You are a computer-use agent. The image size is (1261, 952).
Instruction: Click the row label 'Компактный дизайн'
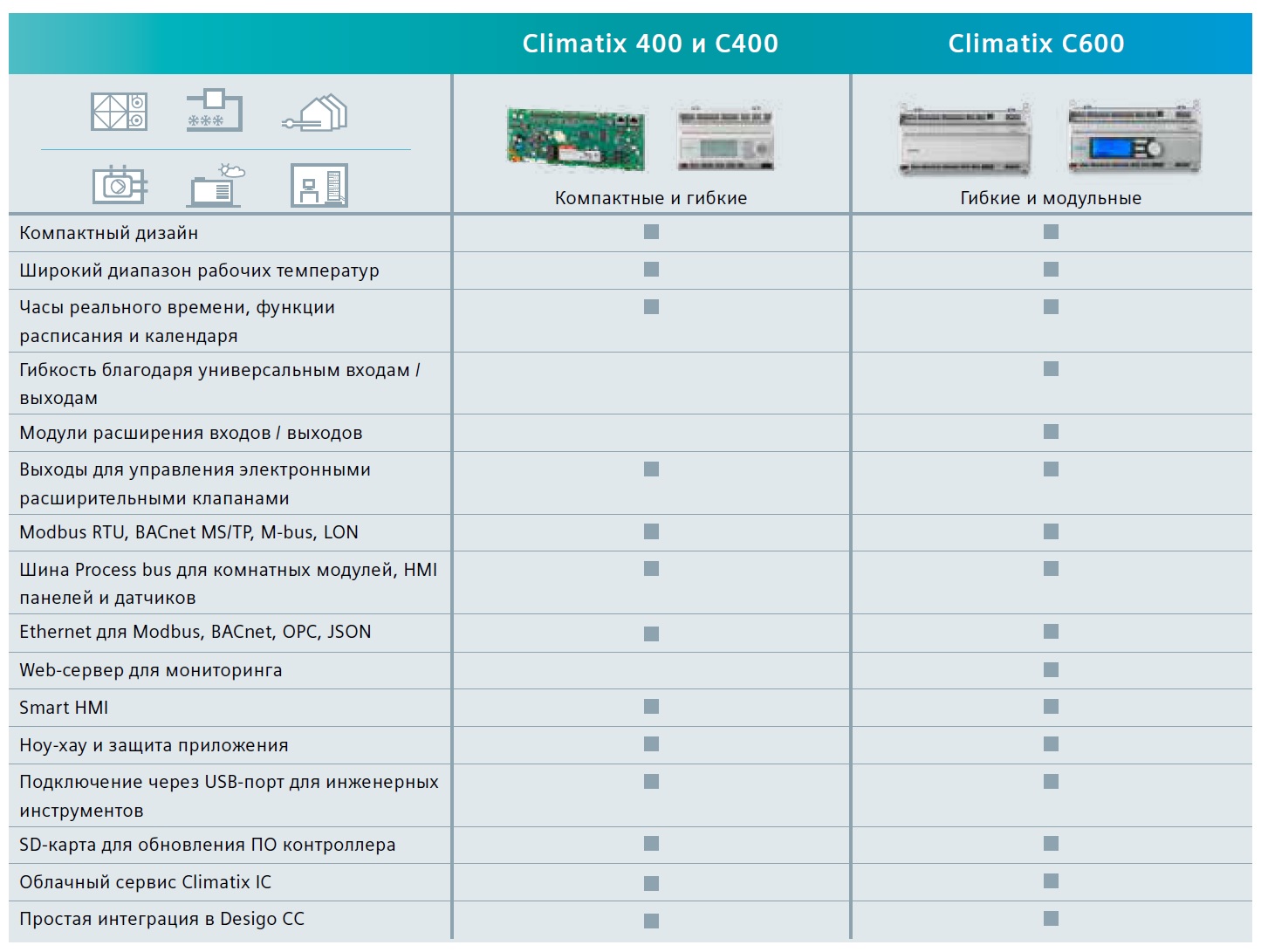pos(109,233)
